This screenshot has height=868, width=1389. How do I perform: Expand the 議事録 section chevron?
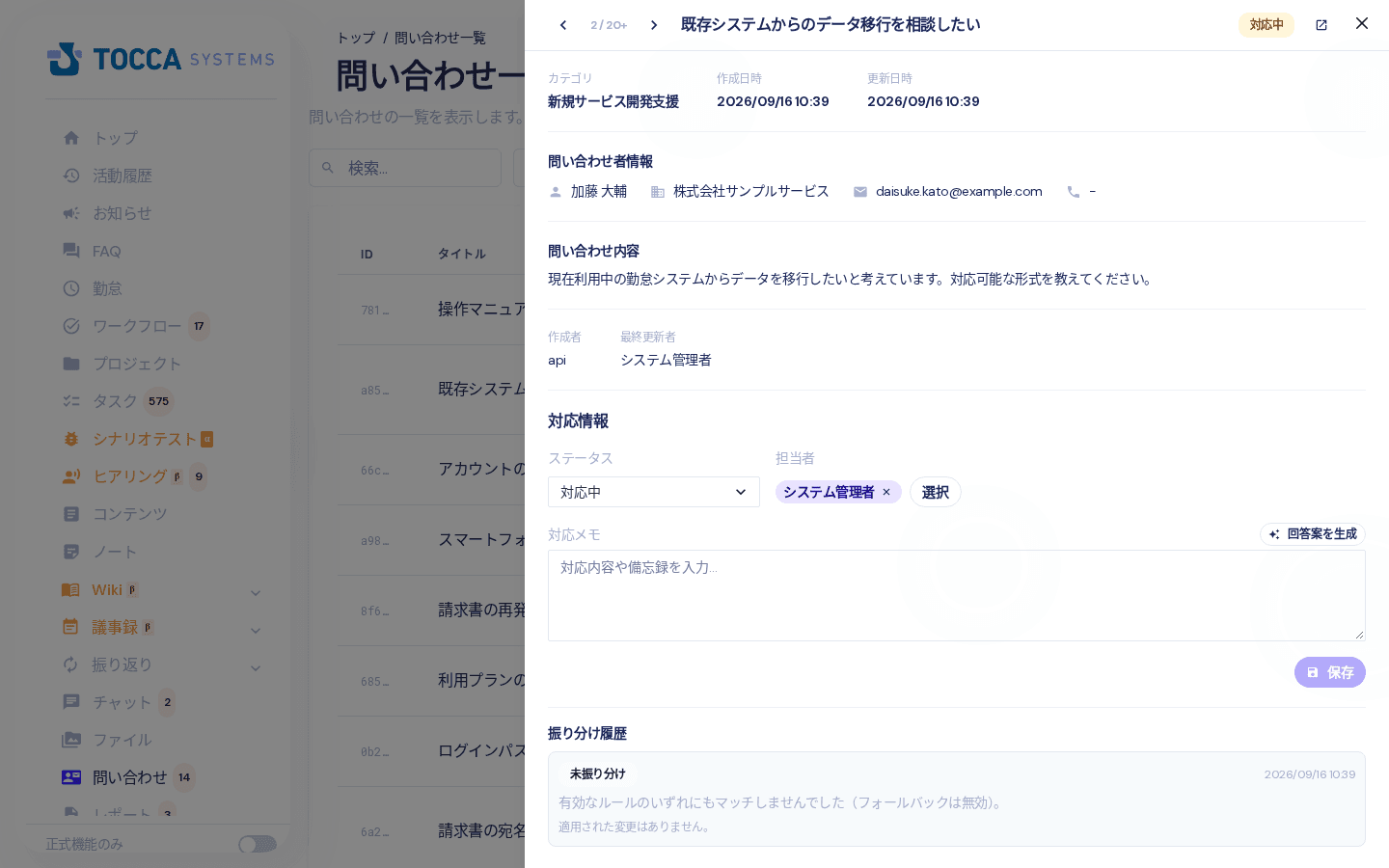(x=256, y=630)
